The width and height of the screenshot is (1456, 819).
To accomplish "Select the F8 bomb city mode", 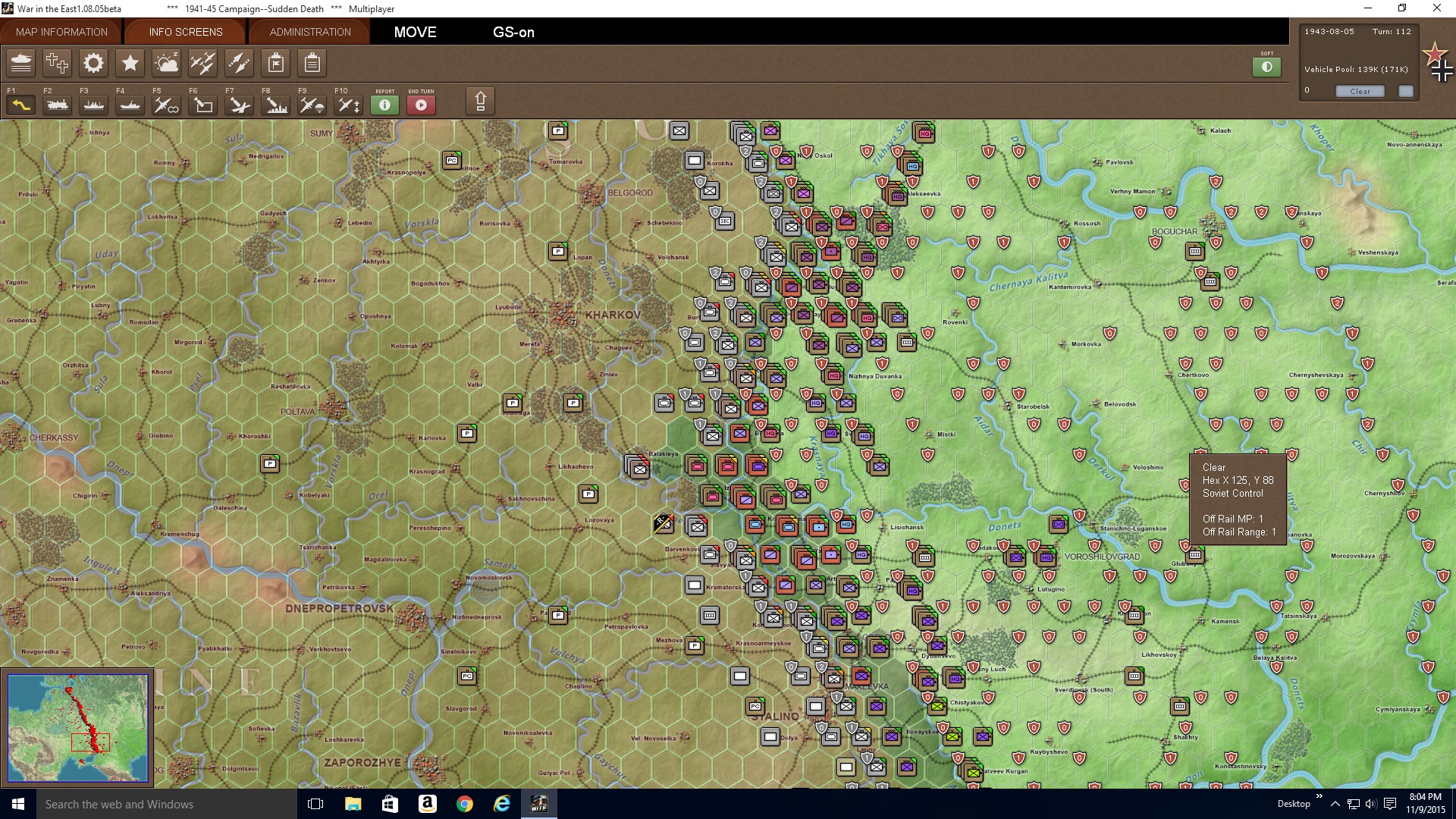I will [276, 105].
